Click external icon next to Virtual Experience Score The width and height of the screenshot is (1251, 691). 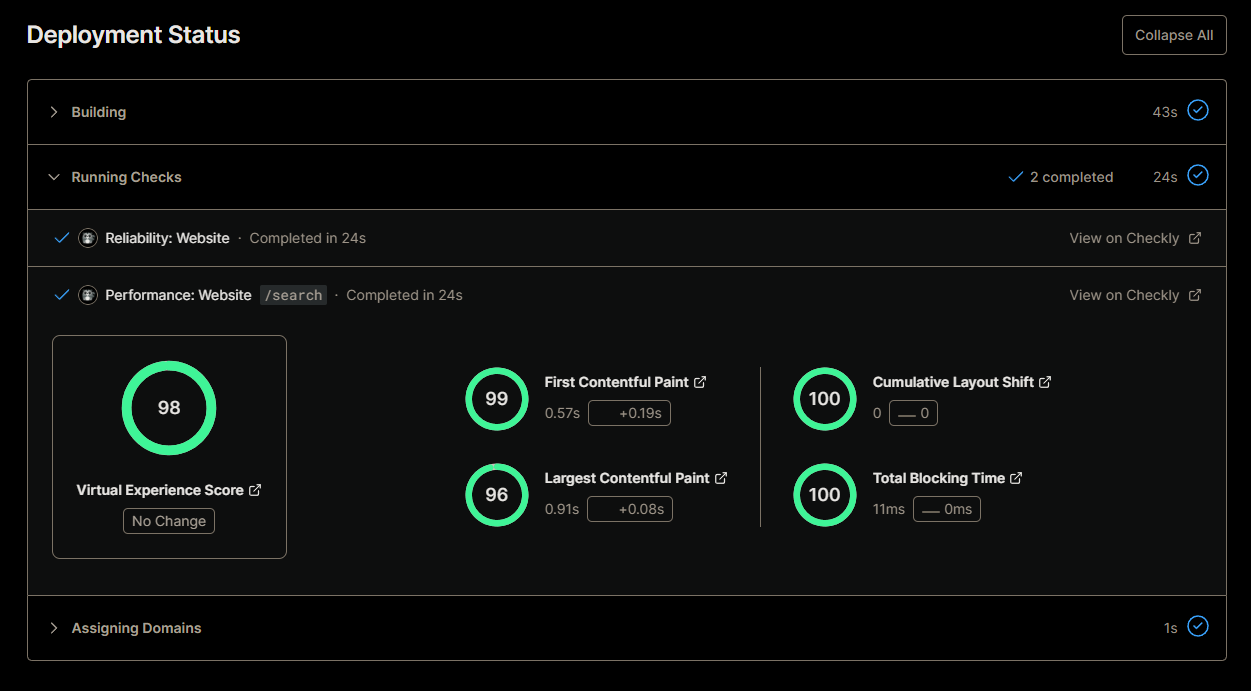coord(255,490)
